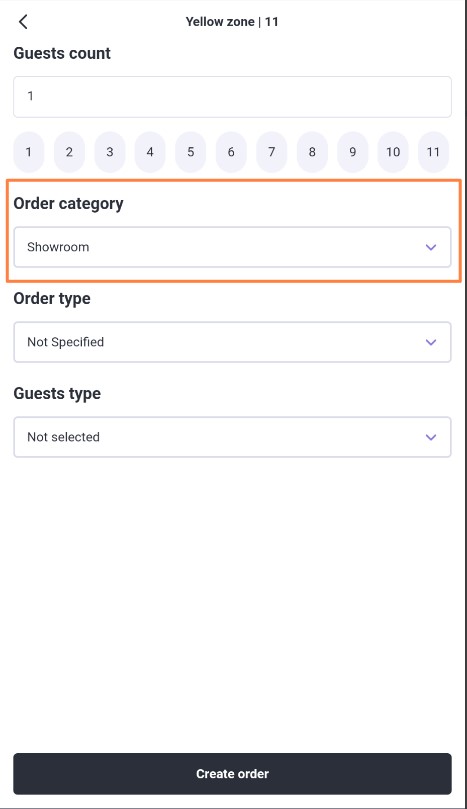Choose the 11 guests chip
The width and height of the screenshot is (467, 809).
tap(433, 152)
